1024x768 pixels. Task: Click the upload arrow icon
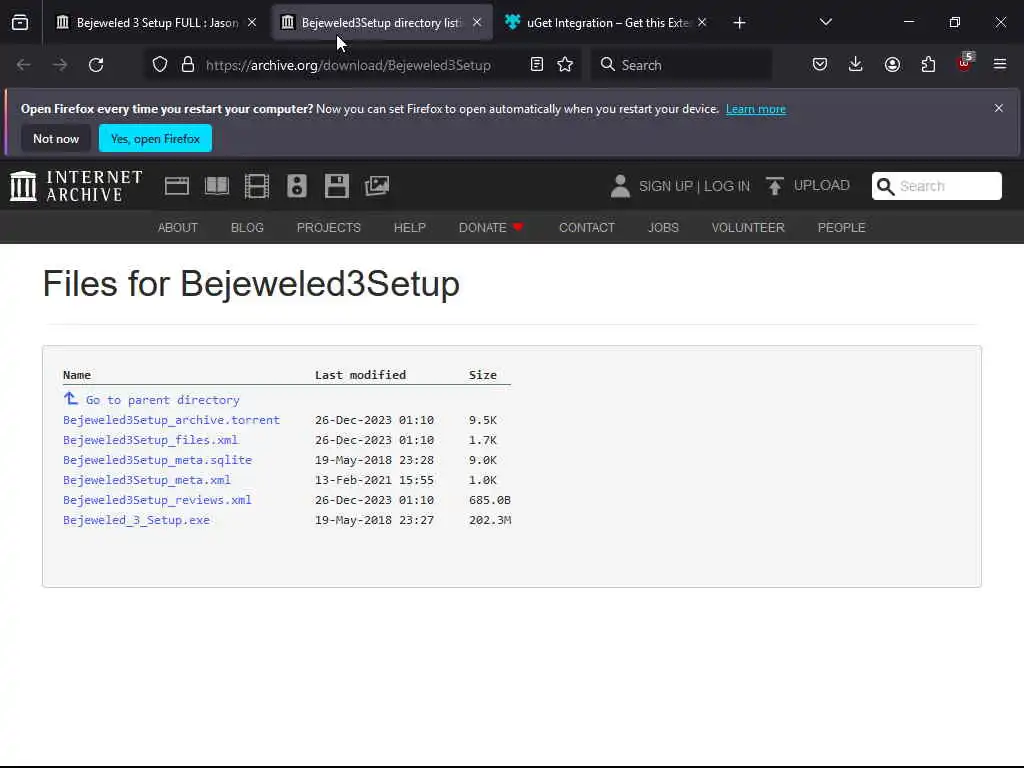click(775, 186)
